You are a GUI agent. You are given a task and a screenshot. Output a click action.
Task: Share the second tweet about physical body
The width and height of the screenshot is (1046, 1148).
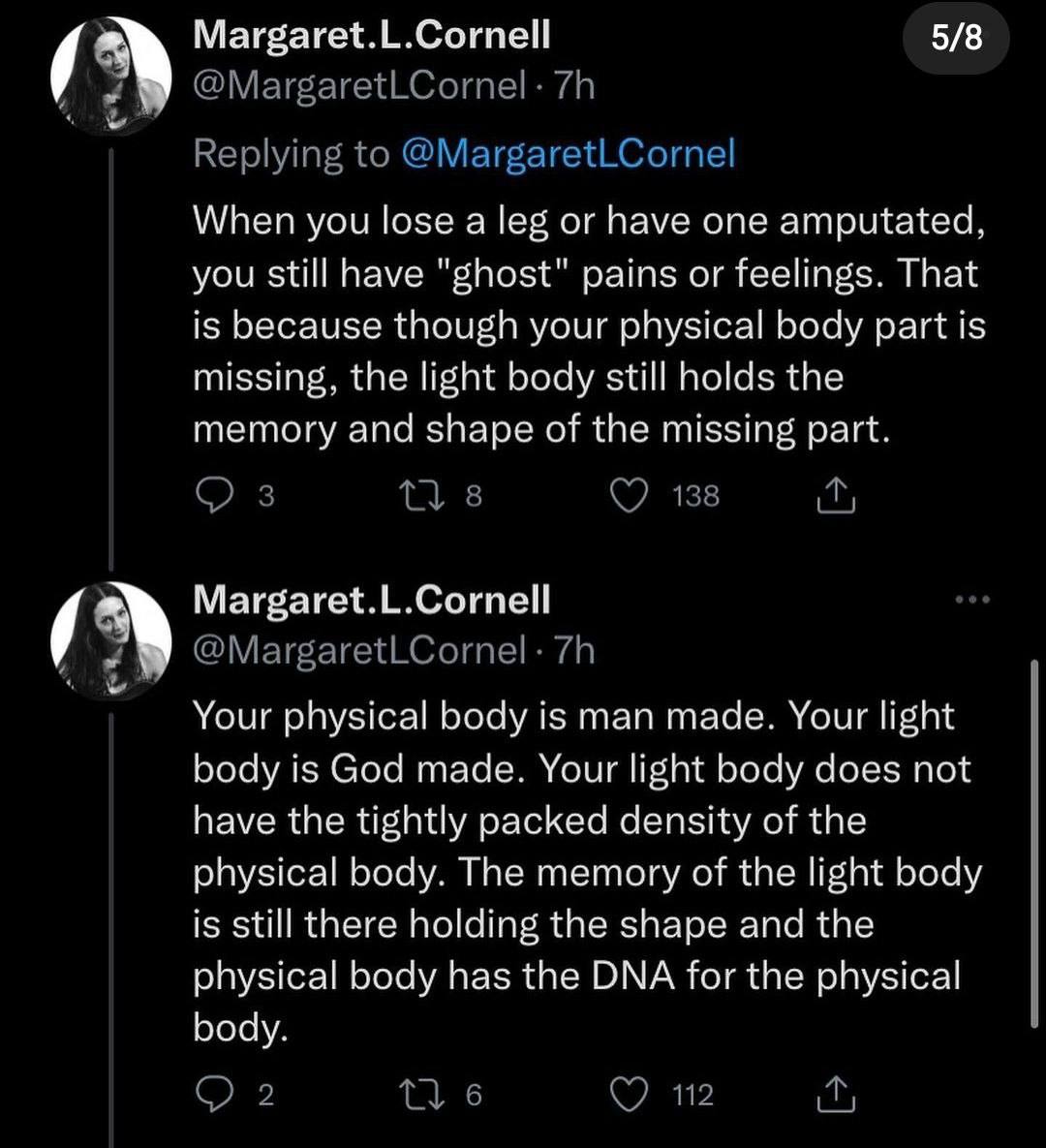click(835, 1095)
